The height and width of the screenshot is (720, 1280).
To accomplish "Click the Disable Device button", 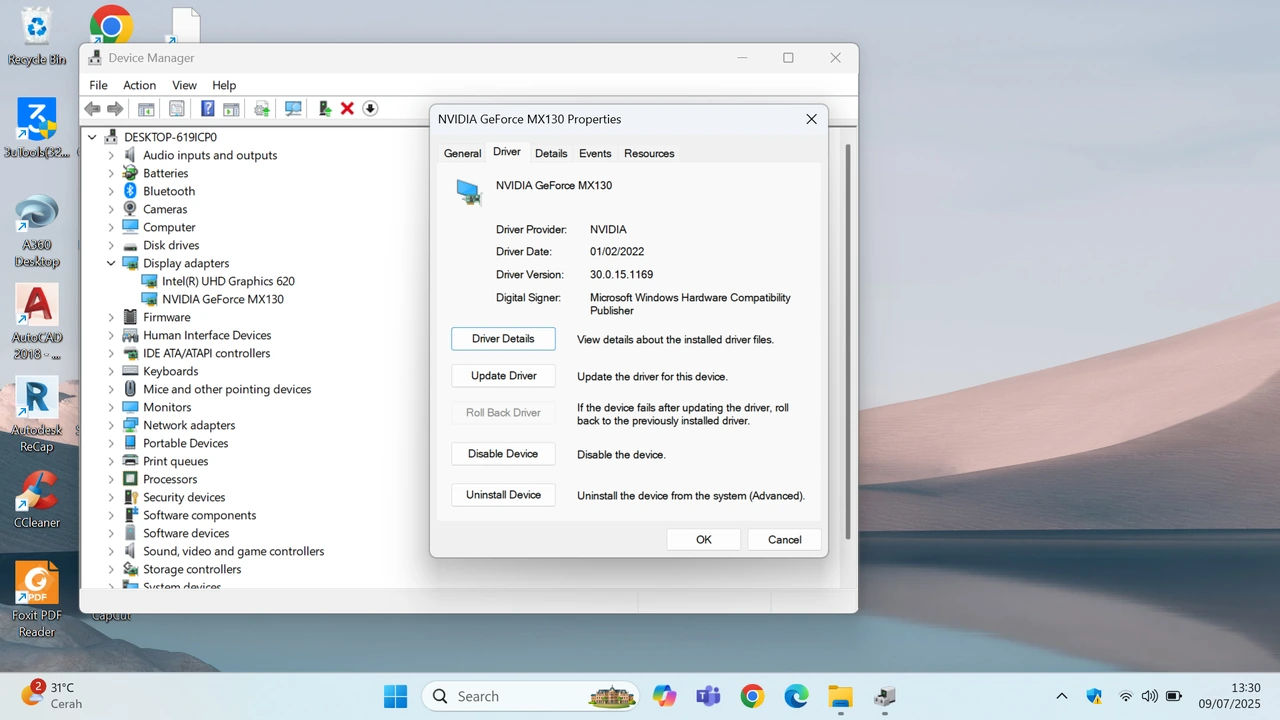I will click(503, 454).
